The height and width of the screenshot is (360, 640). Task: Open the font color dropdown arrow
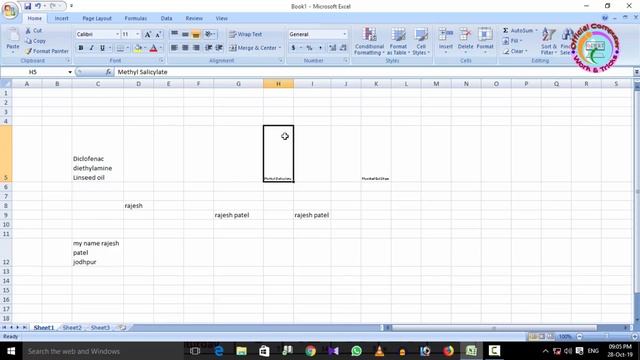[x=160, y=48]
